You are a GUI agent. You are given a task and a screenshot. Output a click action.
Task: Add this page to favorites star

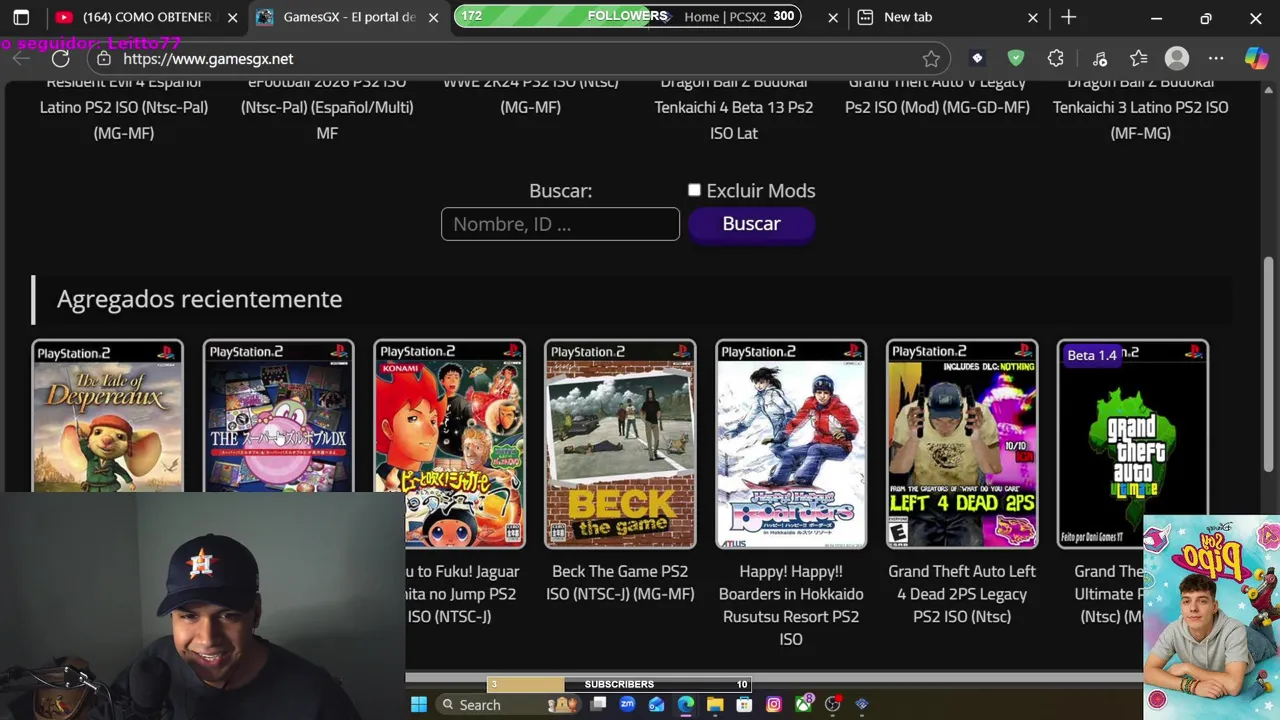click(931, 59)
